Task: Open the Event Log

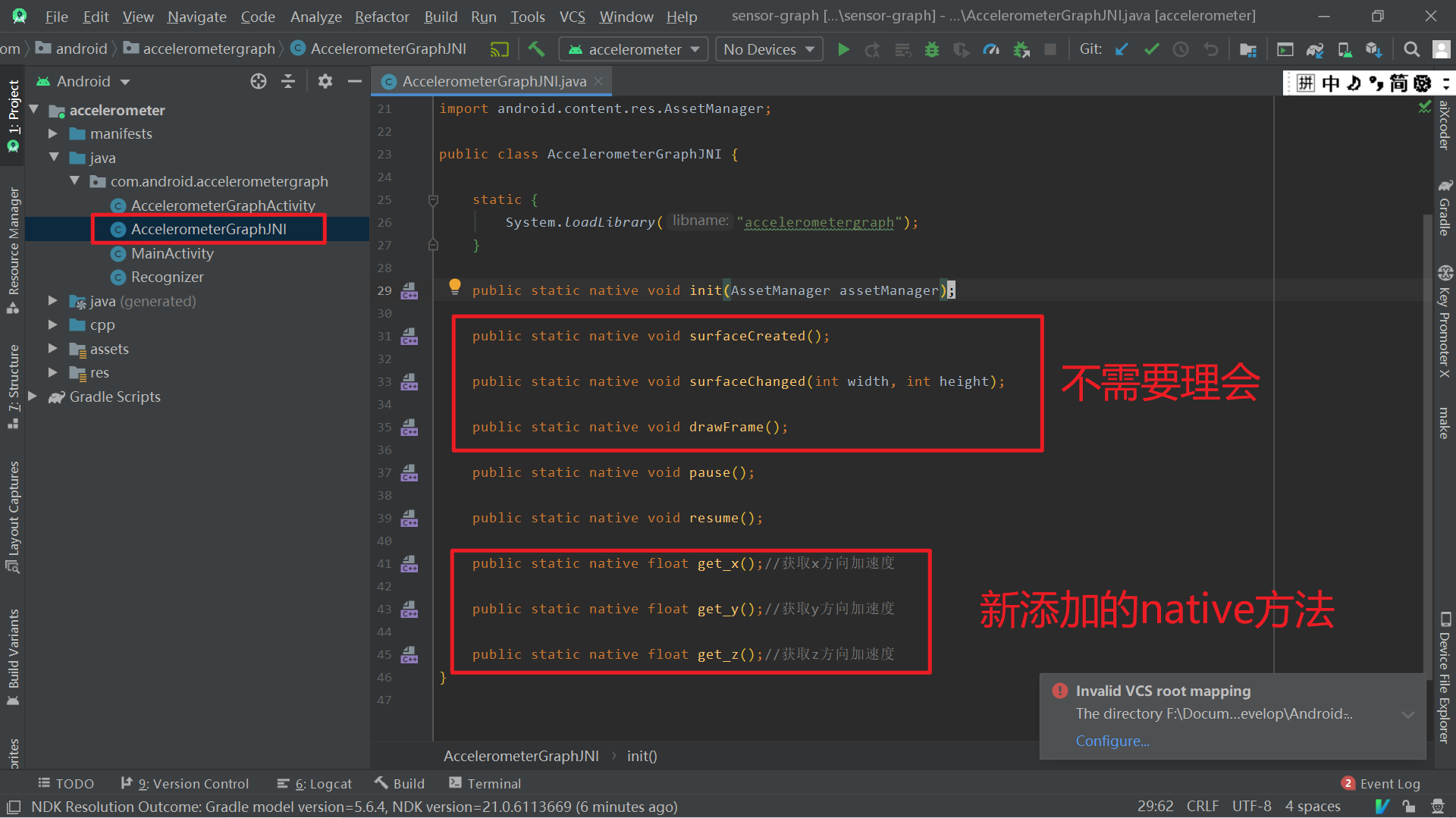Action: click(x=1381, y=783)
